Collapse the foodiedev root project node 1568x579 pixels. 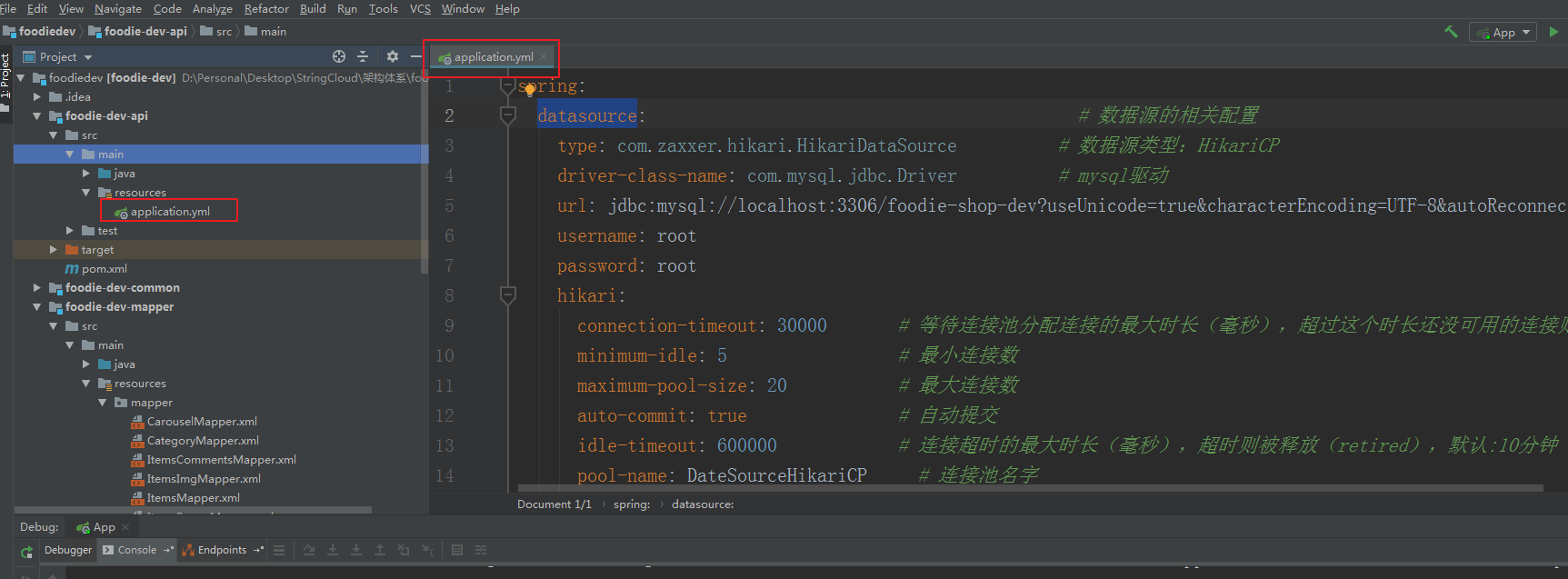click(x=21, y=78)
